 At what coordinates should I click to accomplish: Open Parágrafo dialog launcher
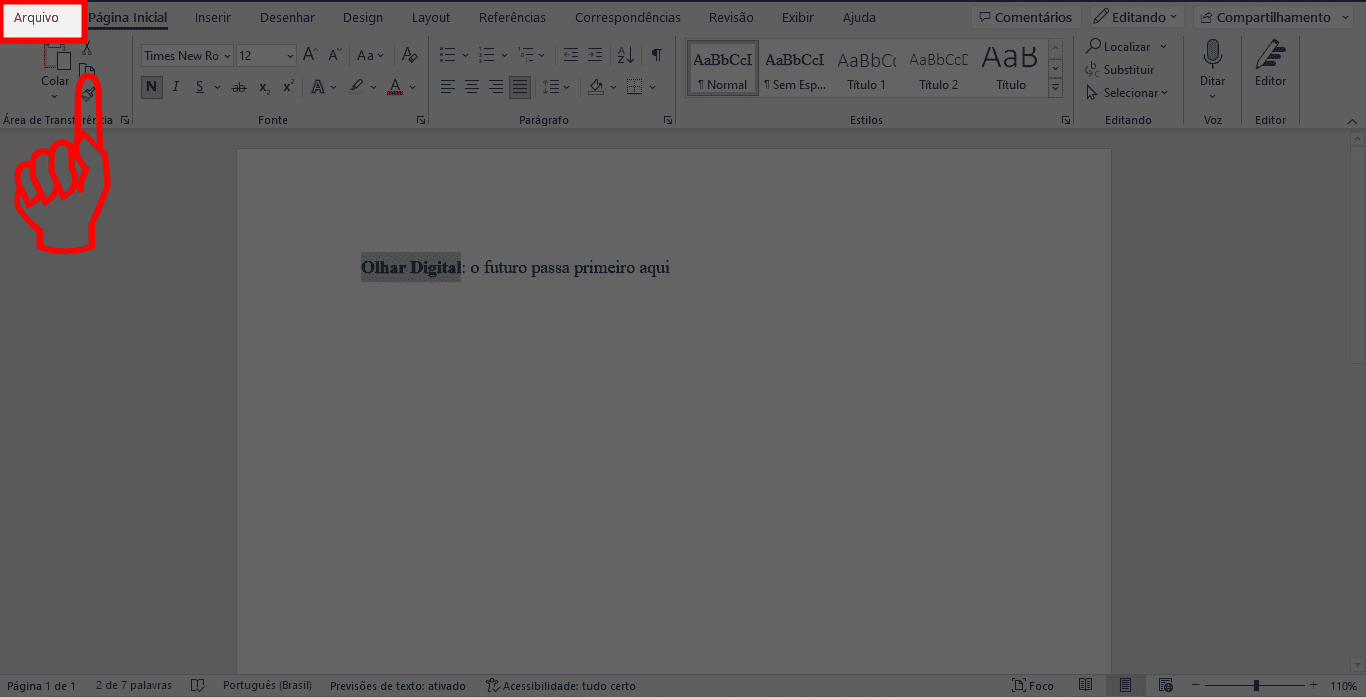click(x=668, y=120)
